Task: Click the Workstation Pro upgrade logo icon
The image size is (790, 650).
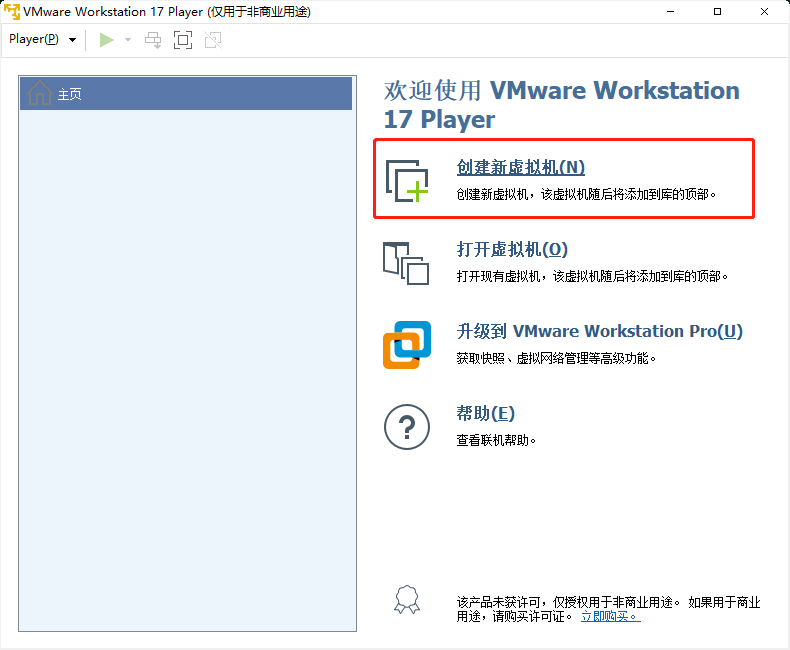Action: 407,345
